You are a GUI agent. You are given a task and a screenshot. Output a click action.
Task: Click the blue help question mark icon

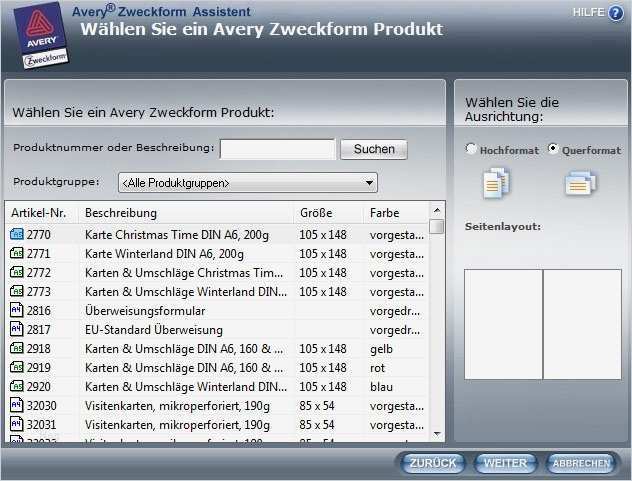pyautogui.click(x=615, y=13)
